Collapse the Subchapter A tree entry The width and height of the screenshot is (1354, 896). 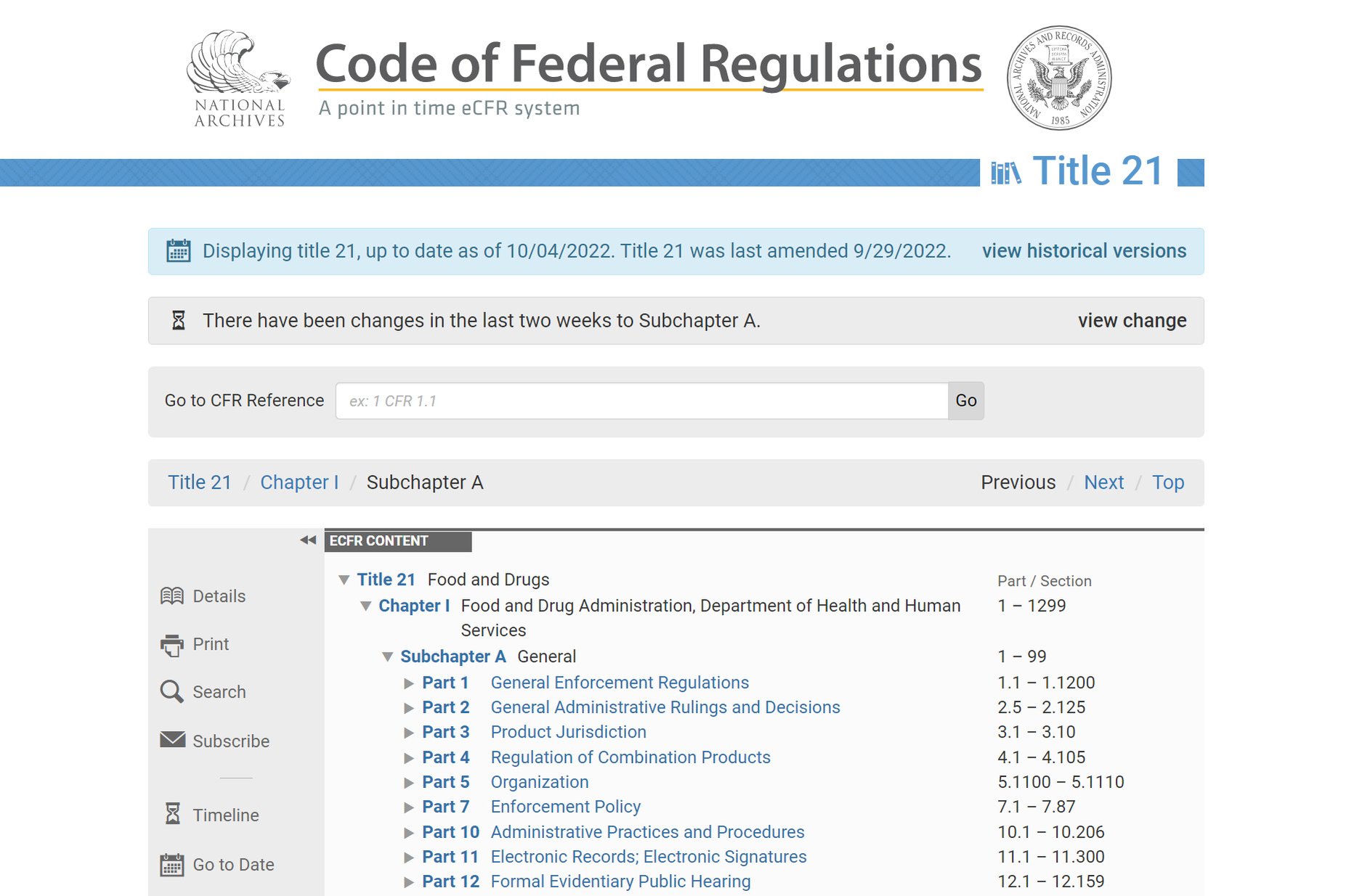coord(389,656)
